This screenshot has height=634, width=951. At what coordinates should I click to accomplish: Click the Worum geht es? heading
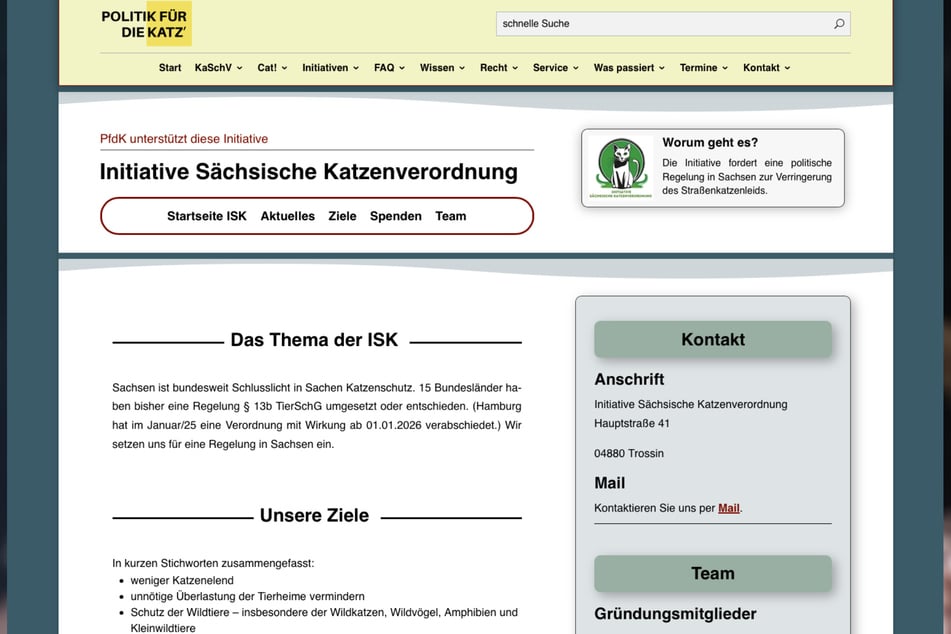pyautogui.click(x=710, y=143)
